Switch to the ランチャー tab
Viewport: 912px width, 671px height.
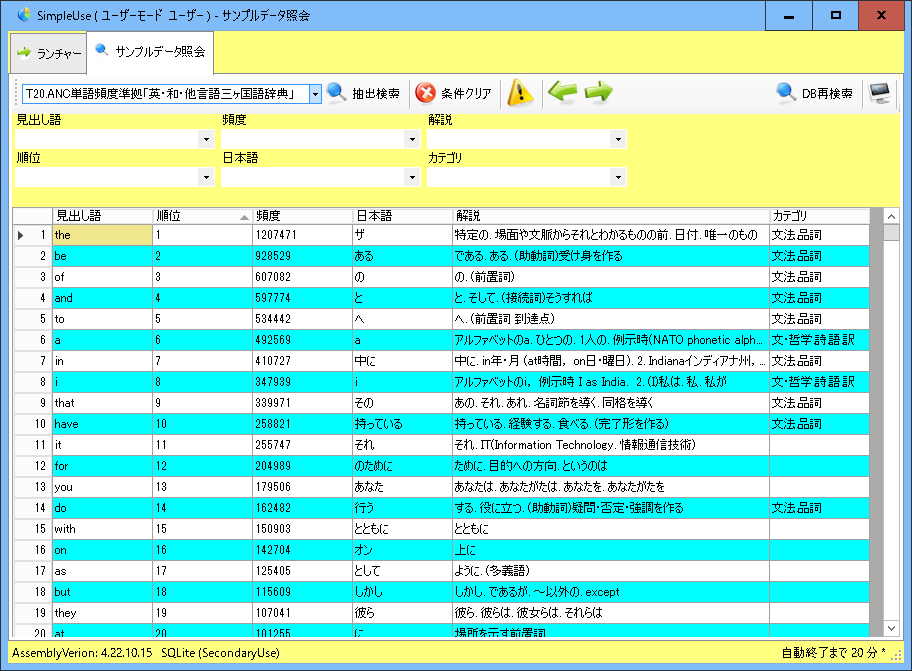click(49, 53)
